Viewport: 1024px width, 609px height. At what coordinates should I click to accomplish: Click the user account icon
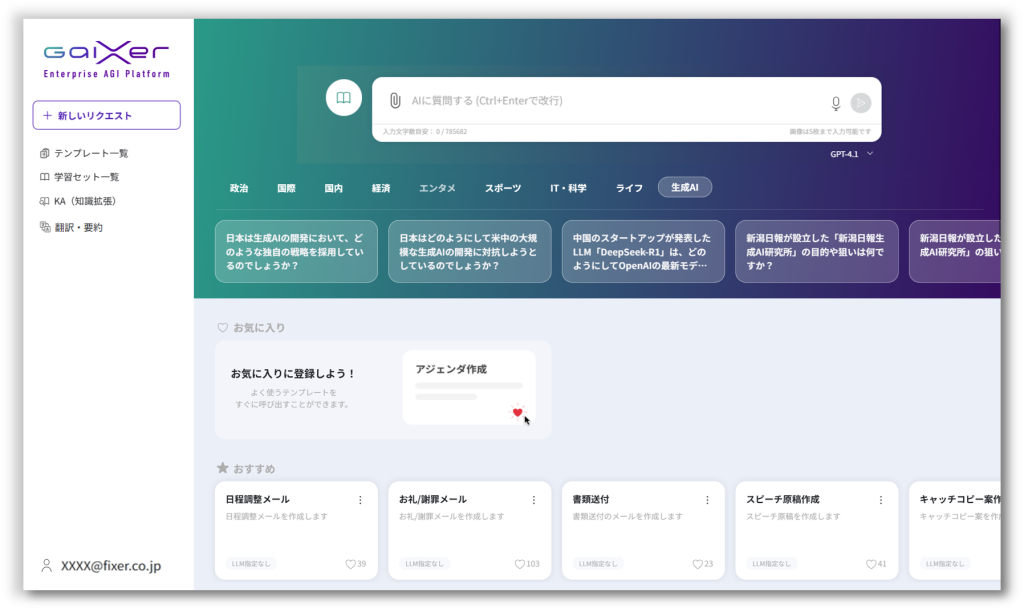tap(46, 566)
